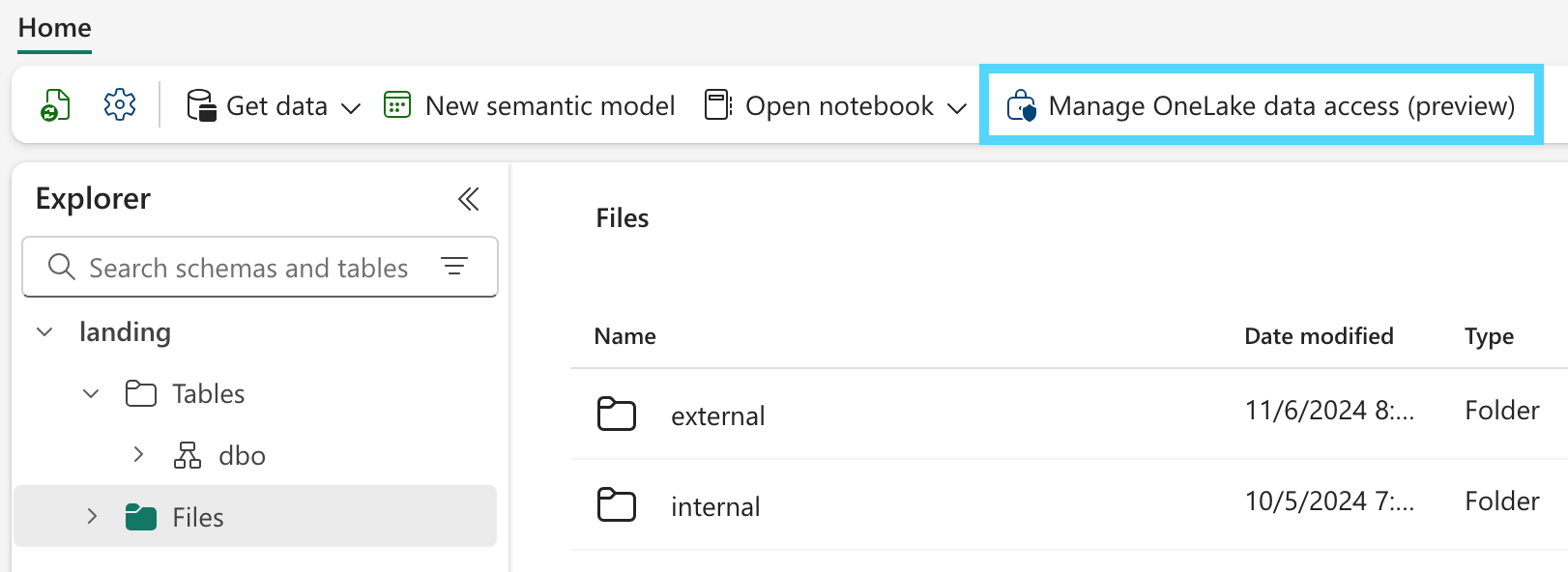Expand the dbo schema node

coord(138,455)
